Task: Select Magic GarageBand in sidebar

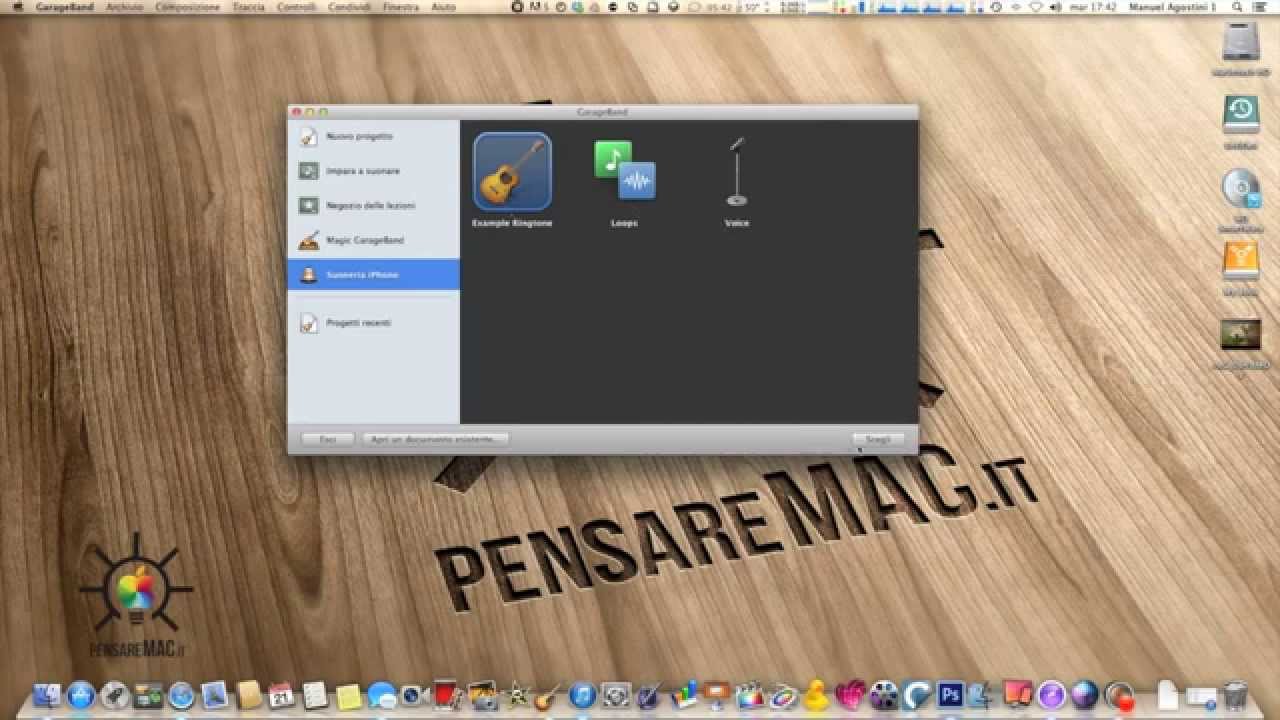Action: point(374,241)
